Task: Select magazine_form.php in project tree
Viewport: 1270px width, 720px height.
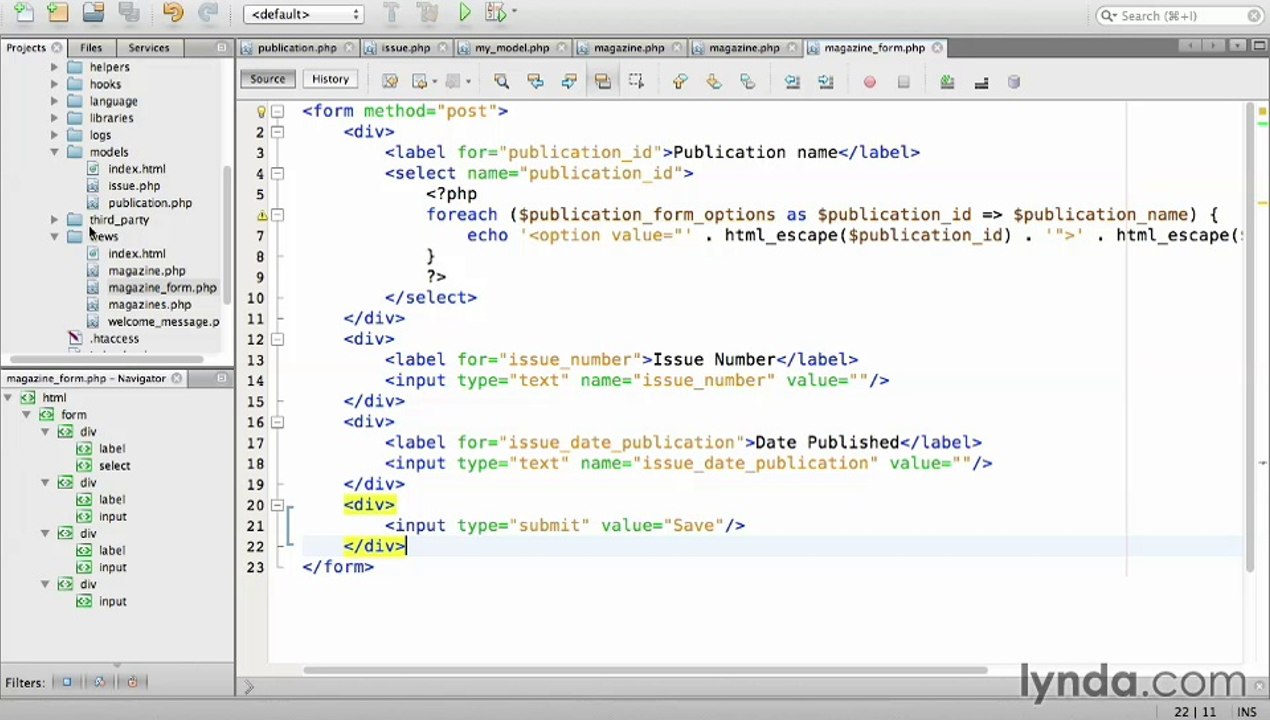Action: (x=162, y=288)
